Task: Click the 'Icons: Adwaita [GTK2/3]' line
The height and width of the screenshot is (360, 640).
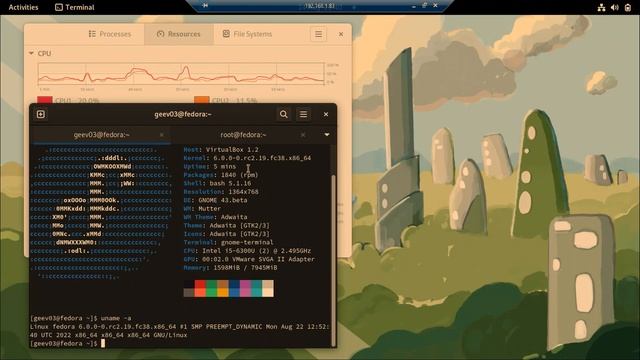Action: click(227, 234)
